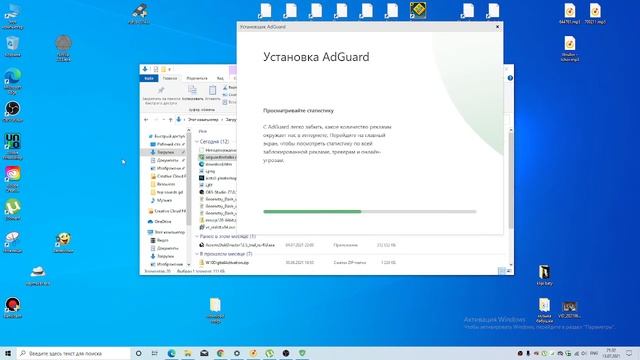Screen dimensions: 640x360
Task: Click Explorer file list vertical scrollbar
Action: tap(511, 180)
